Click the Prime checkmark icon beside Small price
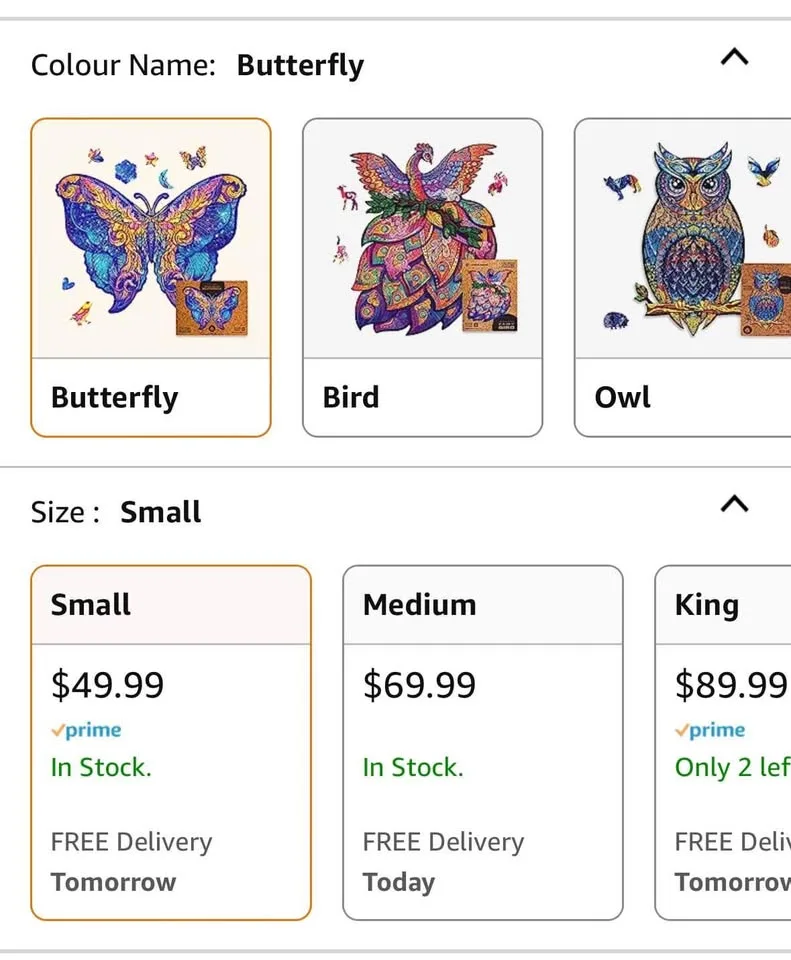Image resolution: width=791 pixels, height=960 pixels. [x=60, y=730]
